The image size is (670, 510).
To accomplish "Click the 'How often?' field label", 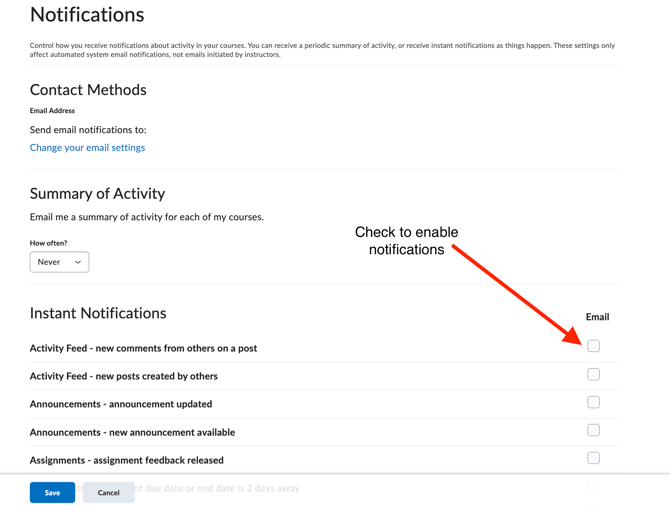I will [x=48, y=243].
